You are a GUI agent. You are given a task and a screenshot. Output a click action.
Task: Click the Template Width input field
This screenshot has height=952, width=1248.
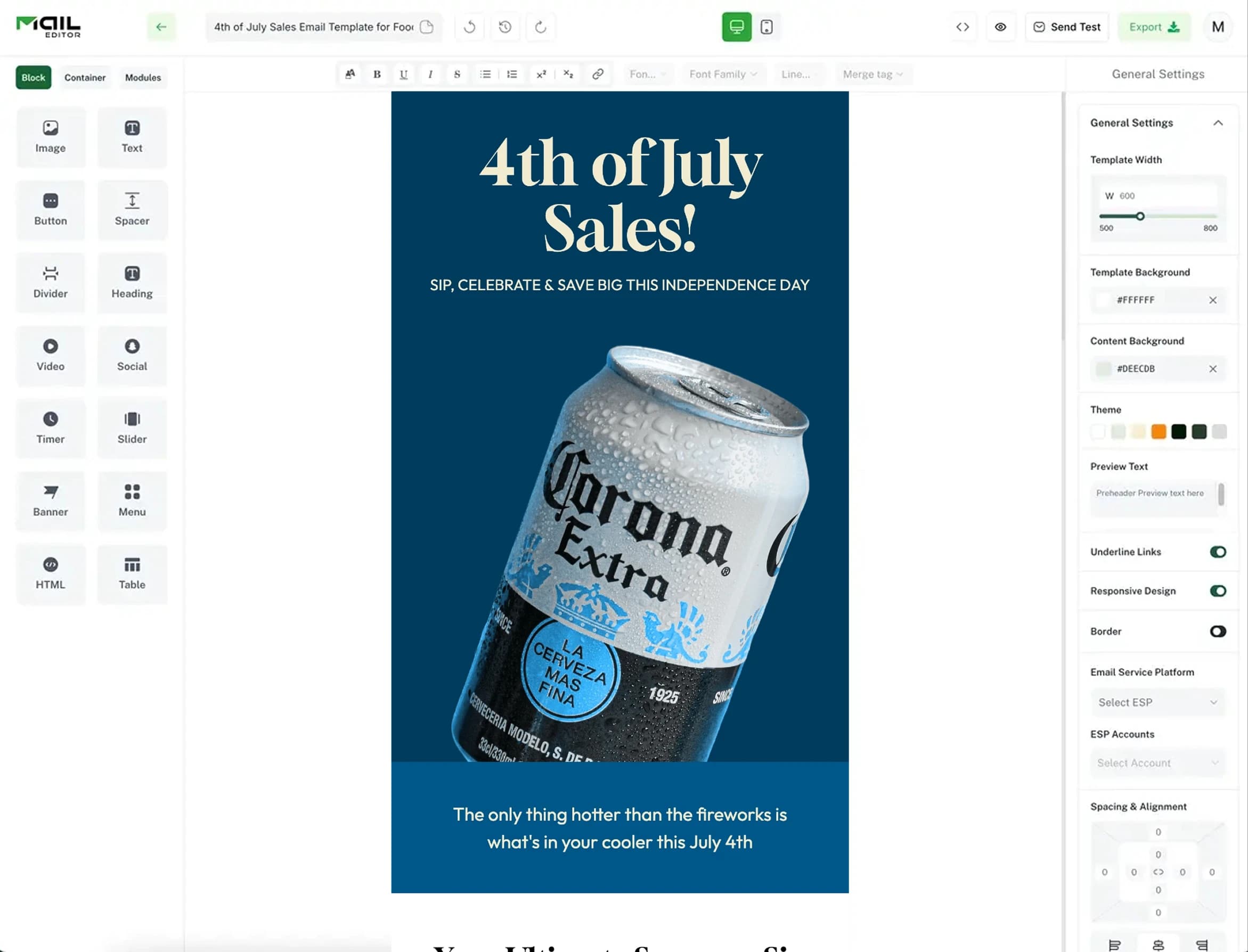tap(1157, 195)
